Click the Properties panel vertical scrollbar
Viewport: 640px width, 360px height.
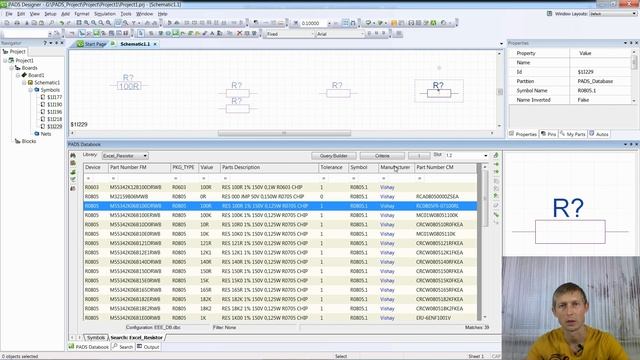(x=634, y=76)
